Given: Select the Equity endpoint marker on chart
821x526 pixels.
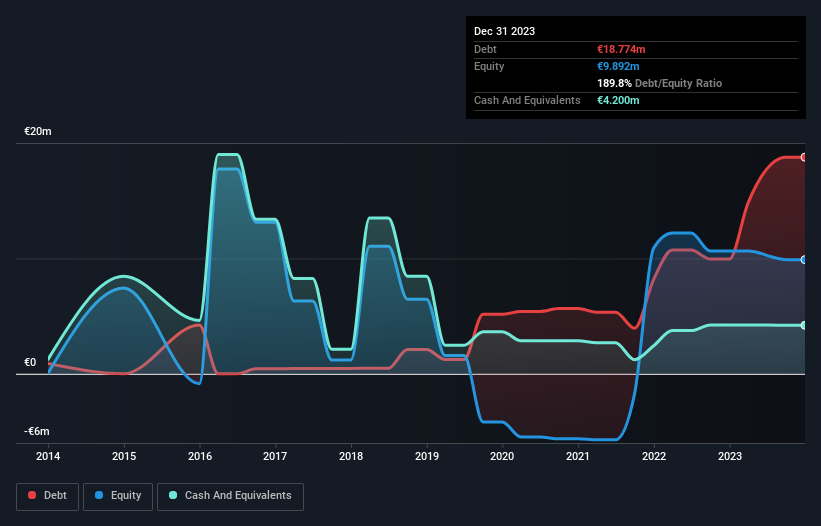Looking at the screenshot, I should (x=804, y=260).
